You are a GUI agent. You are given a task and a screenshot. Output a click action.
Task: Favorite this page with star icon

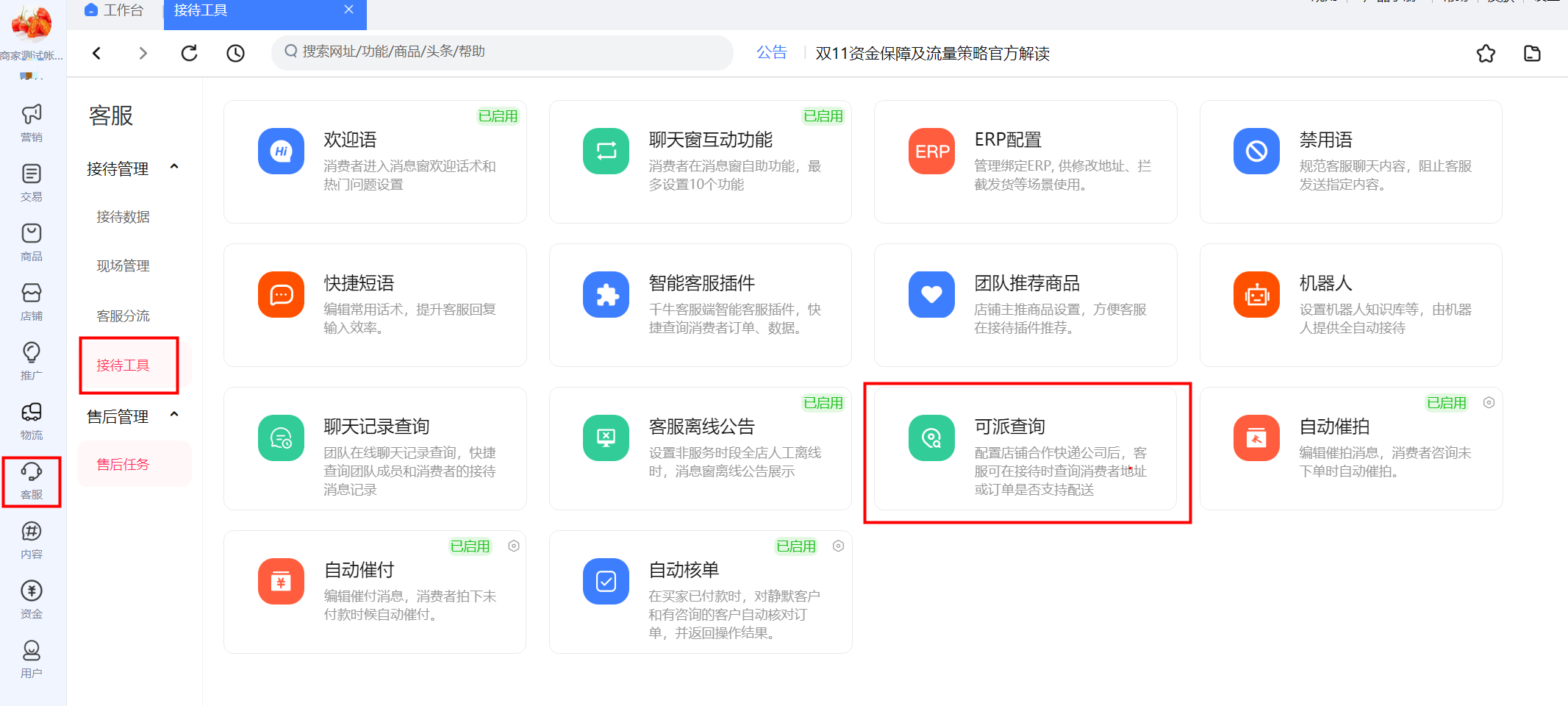click(1486, 53)
